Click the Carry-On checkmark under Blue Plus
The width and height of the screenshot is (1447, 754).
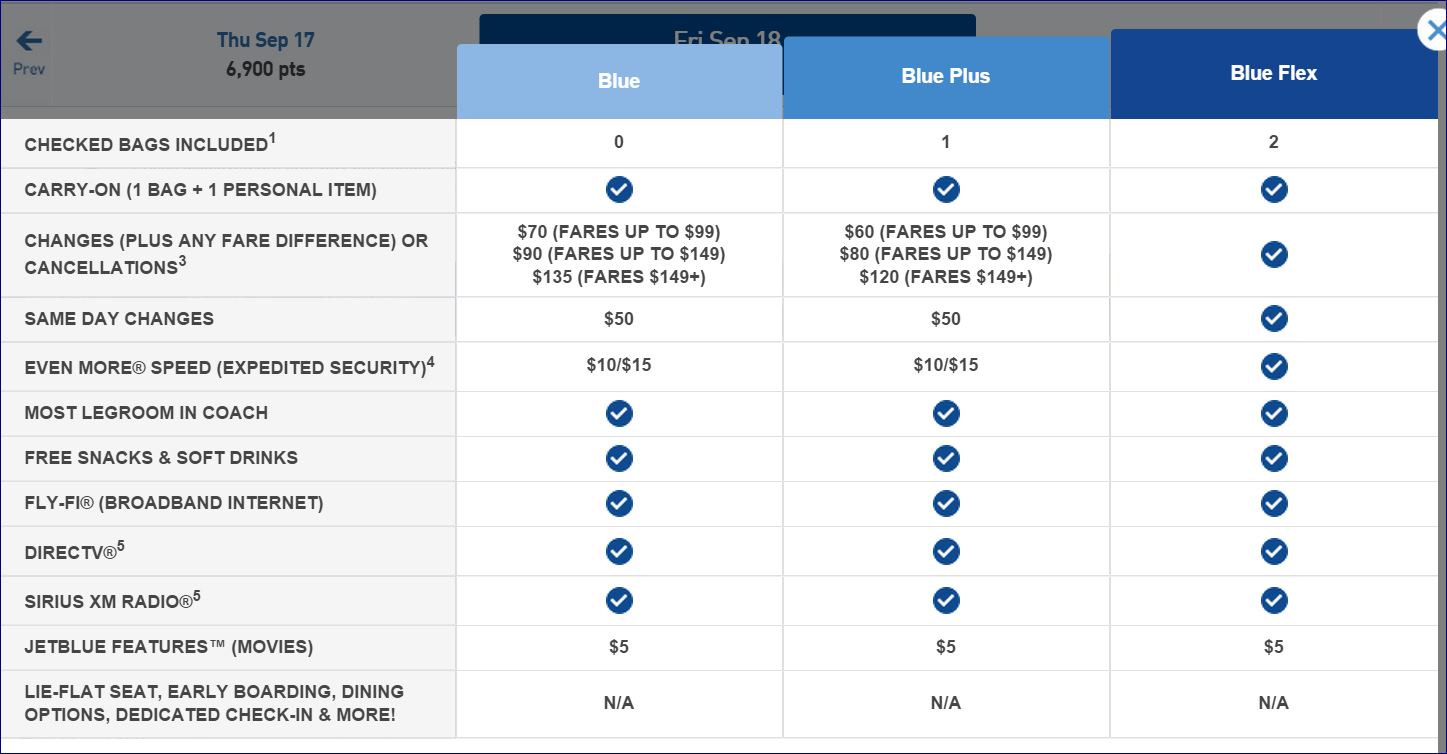coord(945,189)
